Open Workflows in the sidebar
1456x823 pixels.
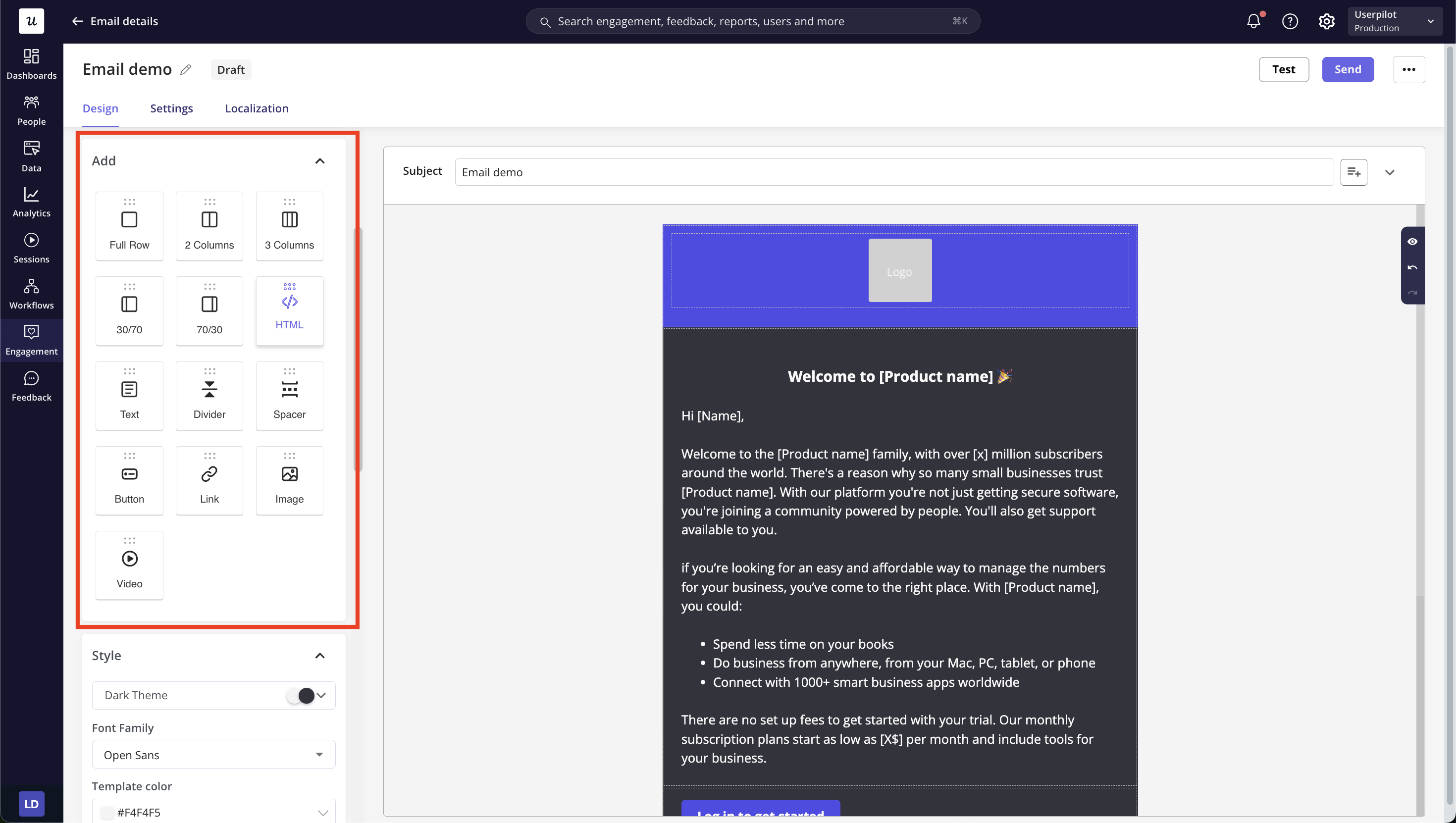tap(31, 294)
